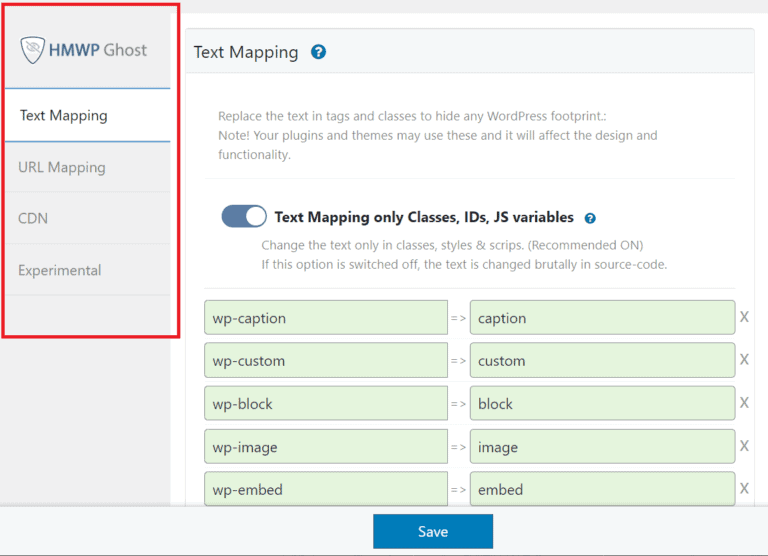Remove the wp-caption mapping row
The height and width of the screenshot is (556, 768).
click(744, 318)
